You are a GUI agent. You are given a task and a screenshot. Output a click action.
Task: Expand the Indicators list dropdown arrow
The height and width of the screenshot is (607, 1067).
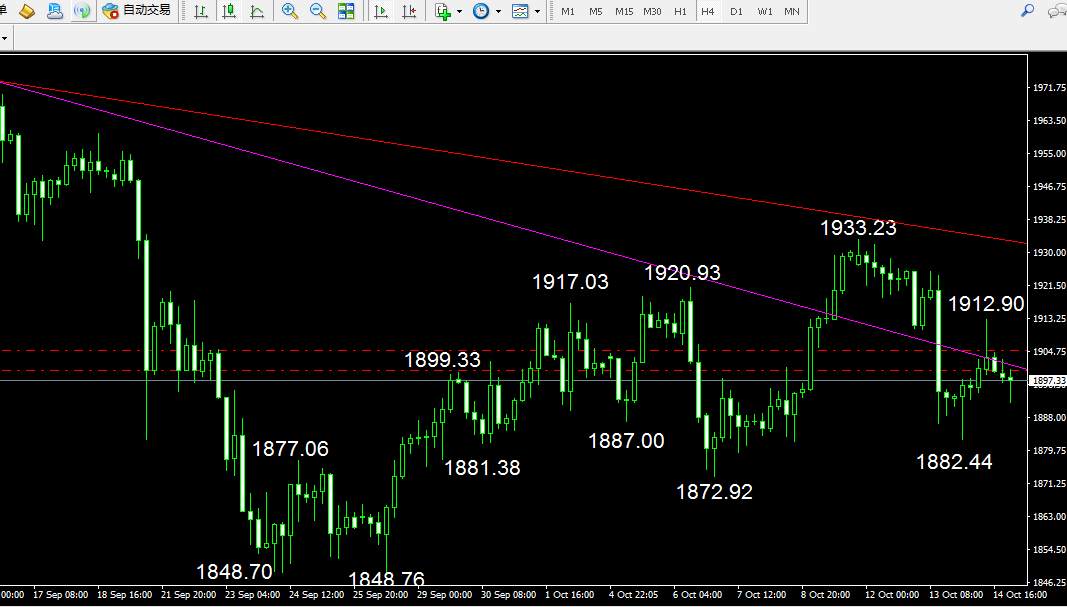[x=460, y=12]
